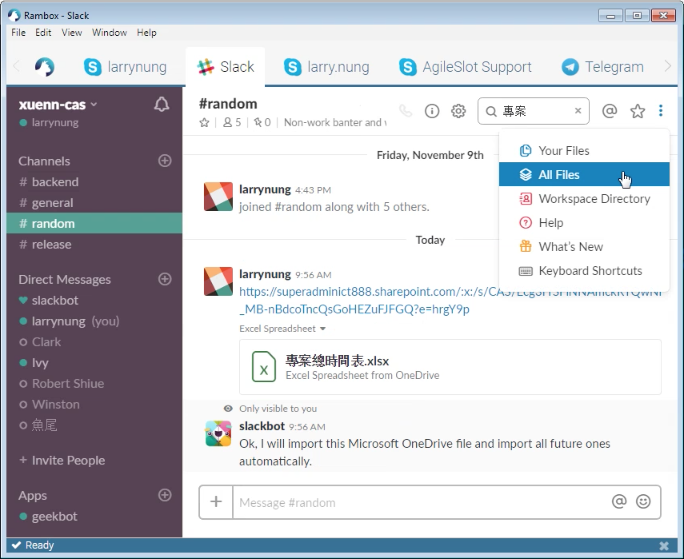This screenshot has width=684, height=559.
Task: Open direct message with Robert Shiue
Action: point(94,384)
